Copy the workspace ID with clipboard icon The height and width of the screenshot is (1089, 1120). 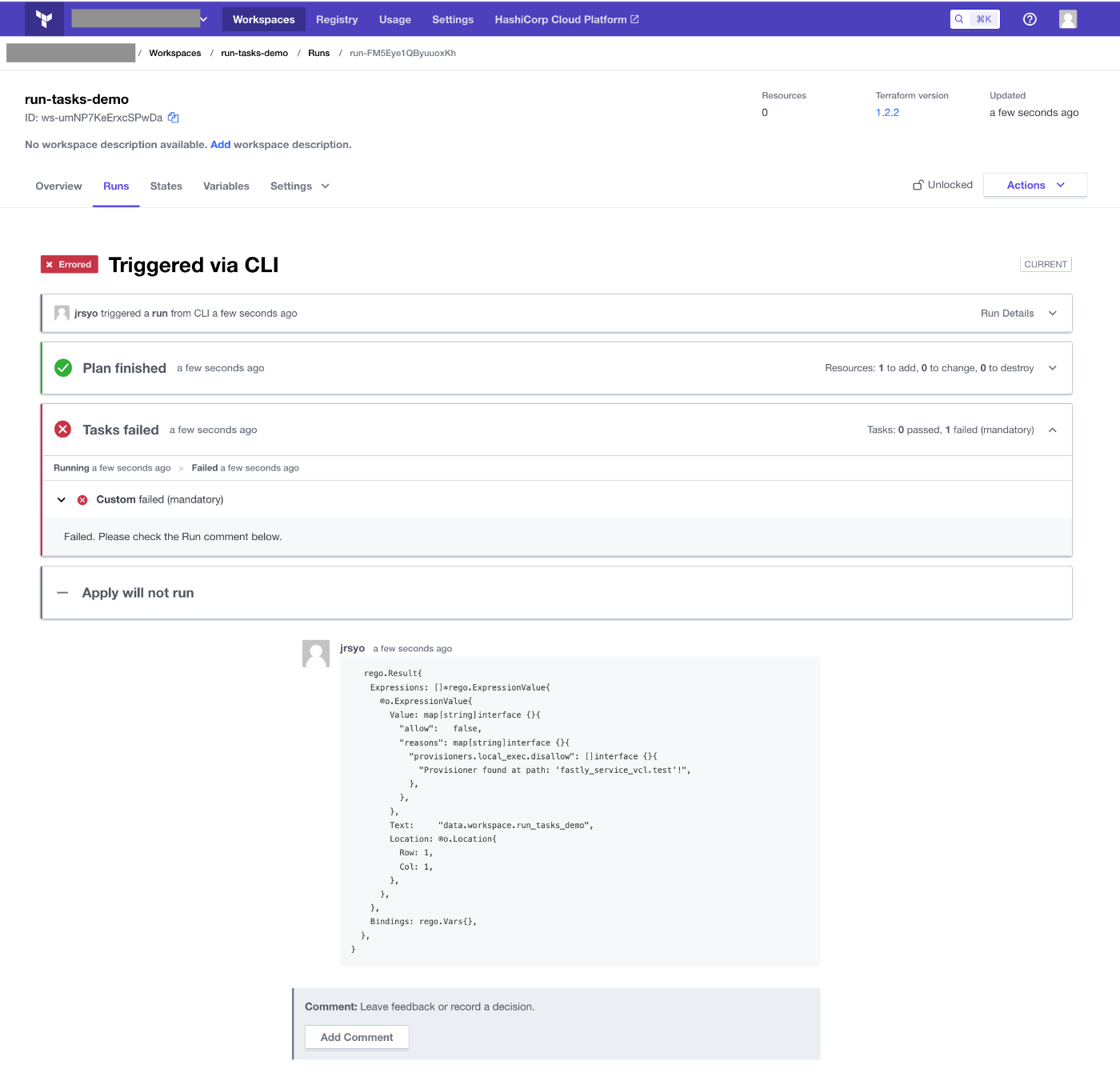[173, 118]
